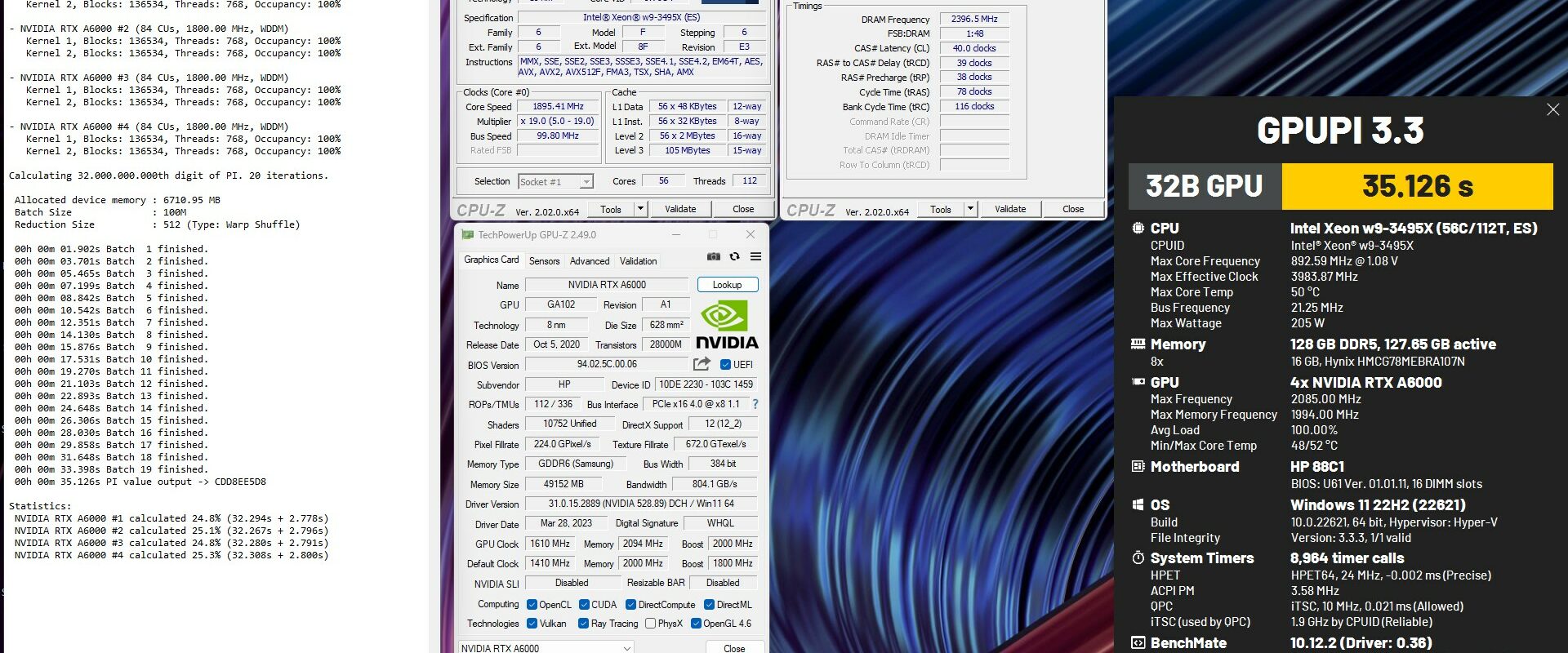Click the GPU Clock 1610 MHz field
Image resolution: width=1568 pixels, height=653 pixels.
coord(550,544)
